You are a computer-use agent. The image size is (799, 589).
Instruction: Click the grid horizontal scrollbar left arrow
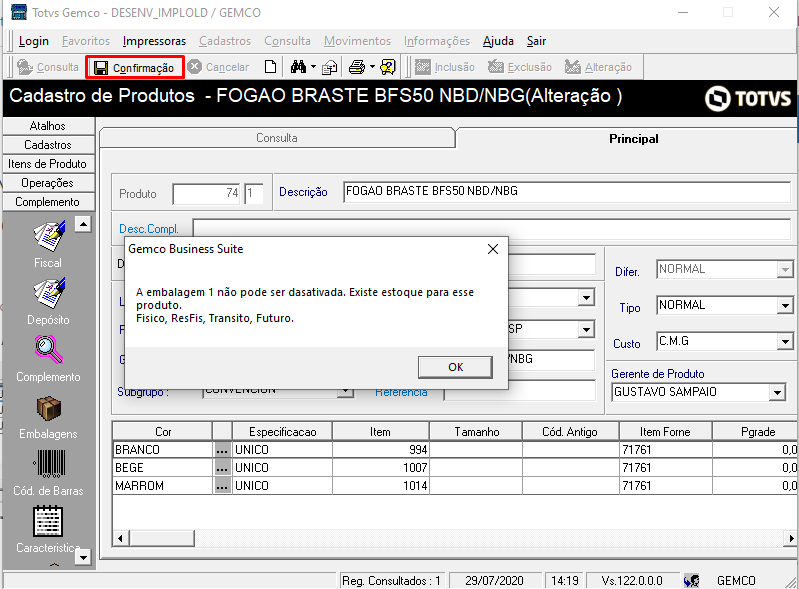click(x=121, y=538)
